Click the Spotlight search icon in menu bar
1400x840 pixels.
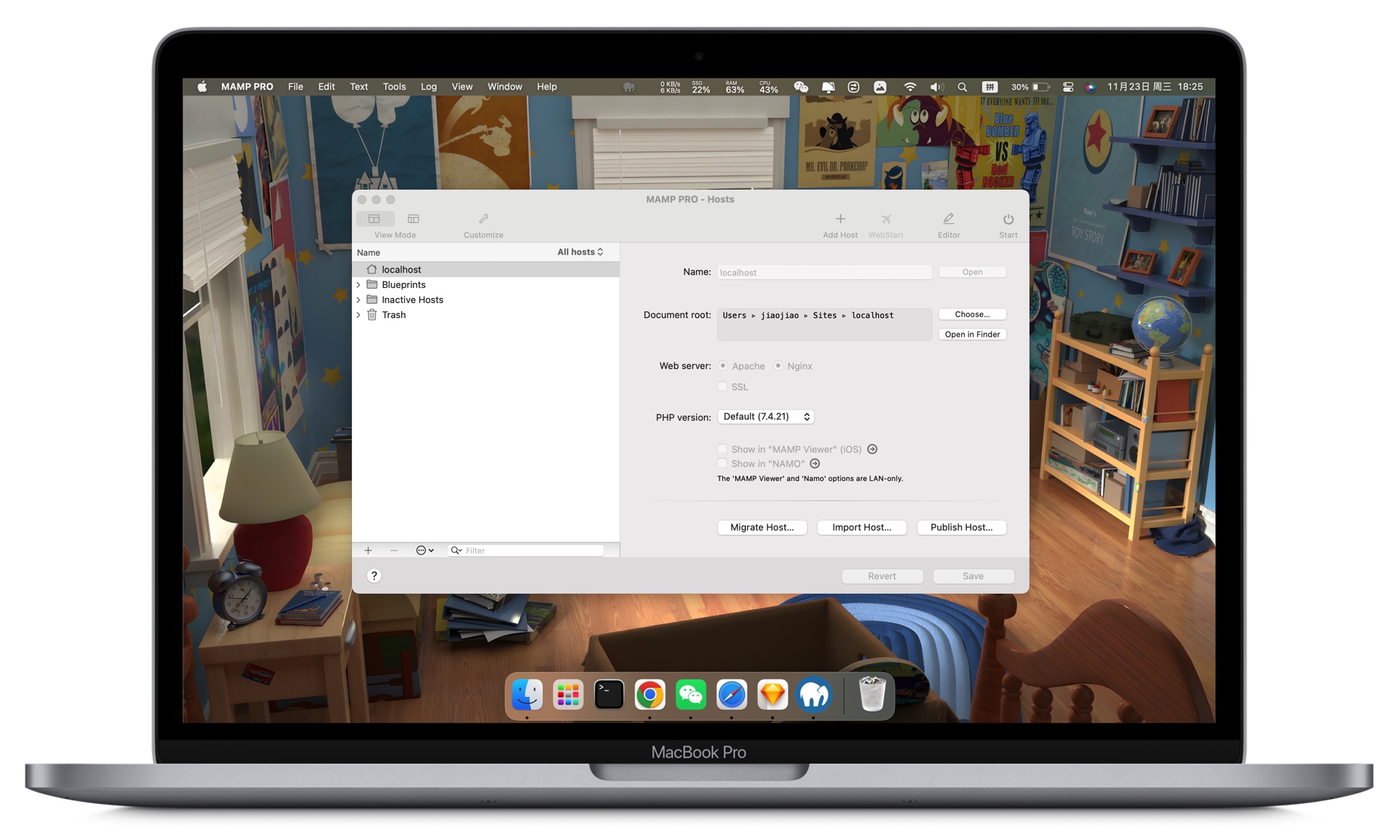click(962, 87)
